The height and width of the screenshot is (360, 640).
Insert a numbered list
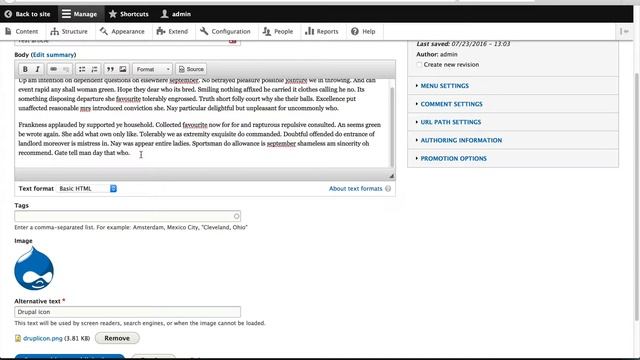94,69
